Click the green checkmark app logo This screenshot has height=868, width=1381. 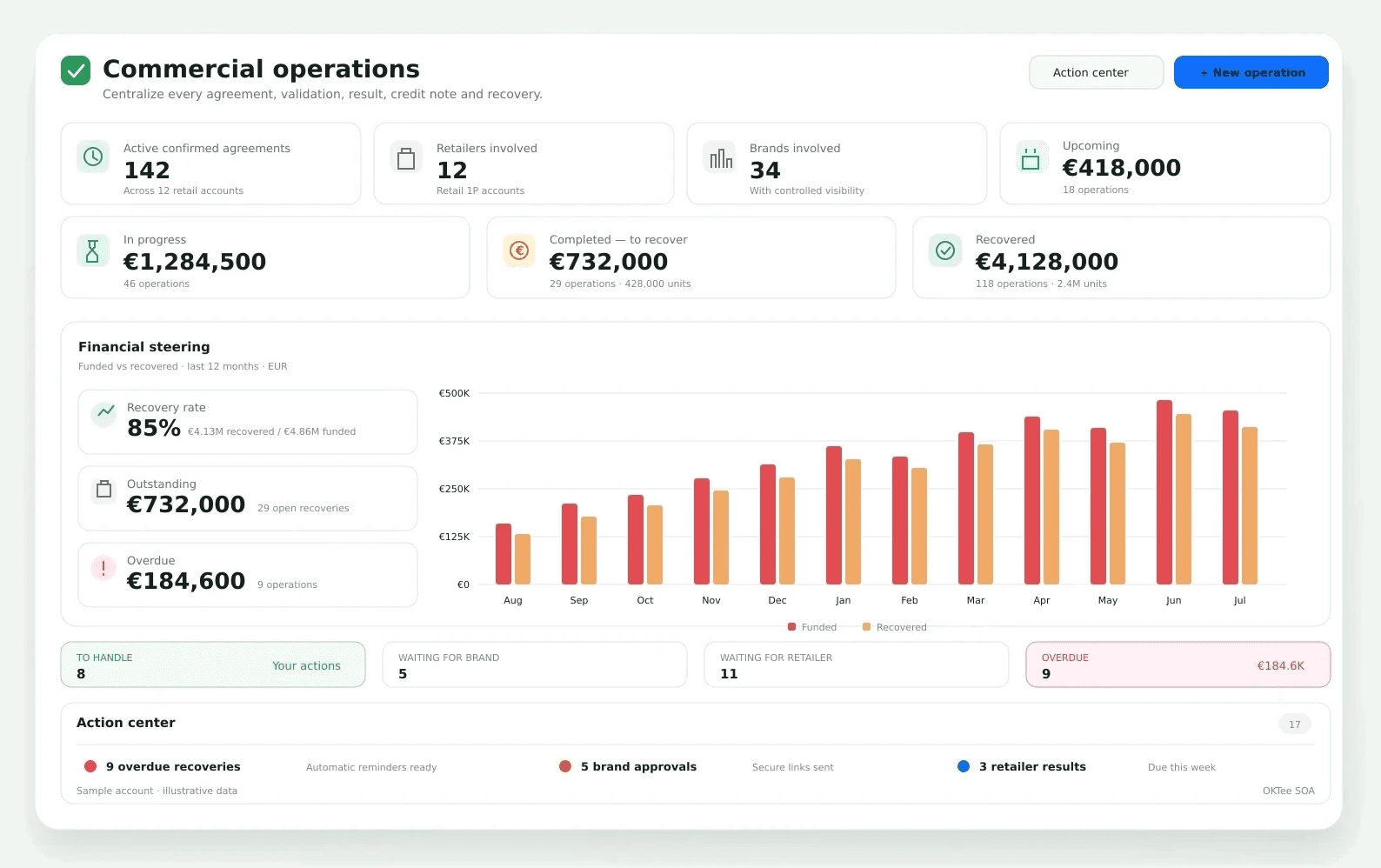click(76, 70)
